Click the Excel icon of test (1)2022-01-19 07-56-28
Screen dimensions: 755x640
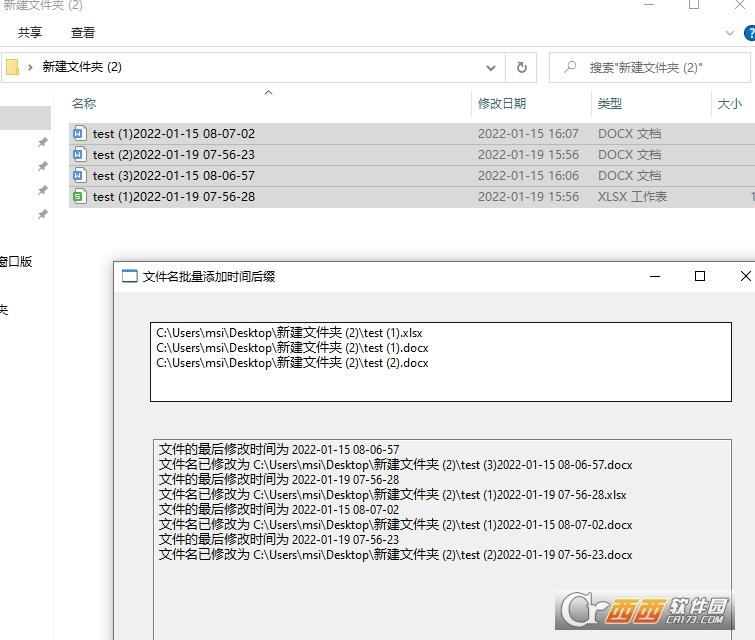pyautogui.click(x=79, y=196)
